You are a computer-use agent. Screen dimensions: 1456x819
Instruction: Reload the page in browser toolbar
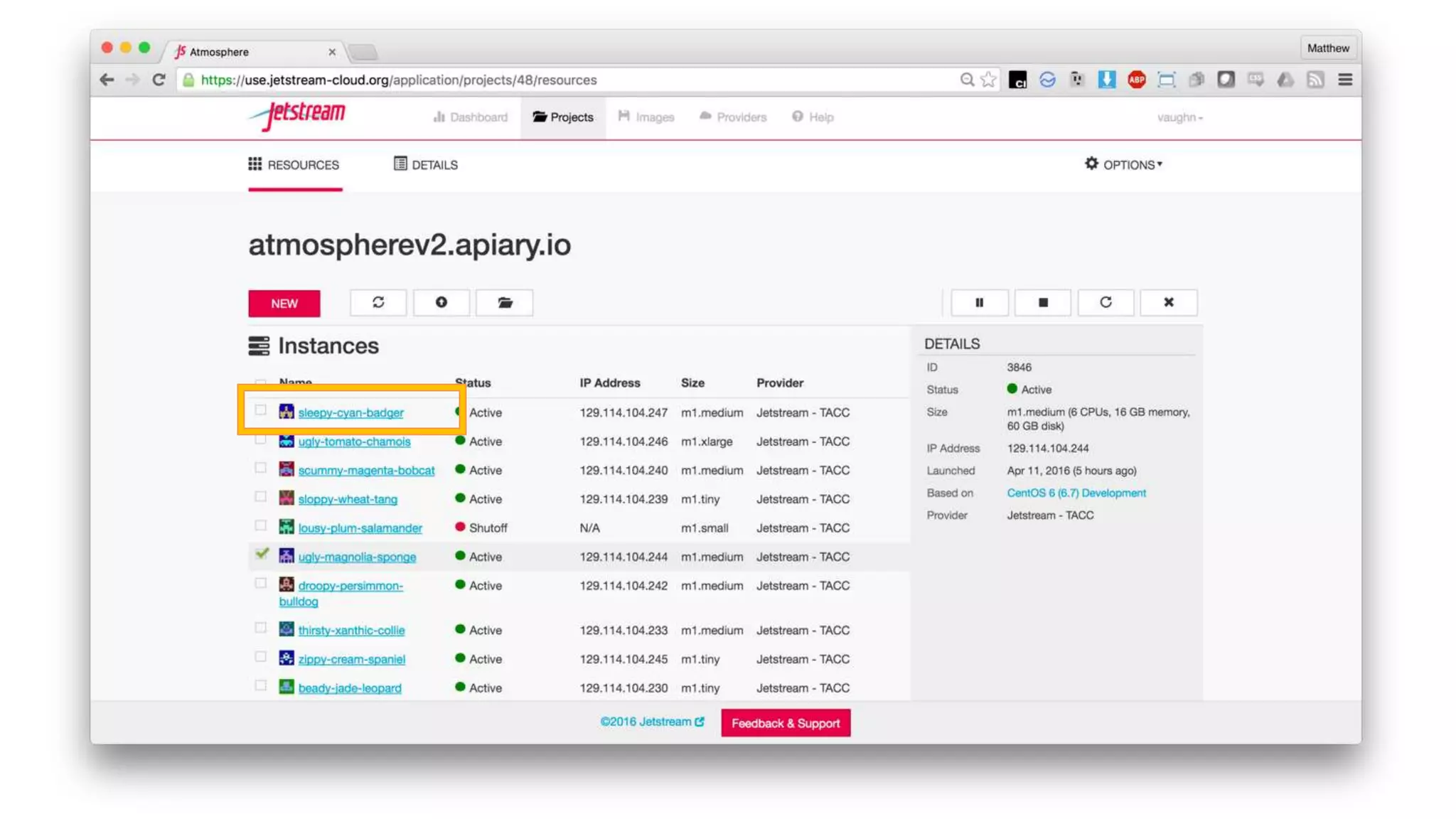[159, 80]
